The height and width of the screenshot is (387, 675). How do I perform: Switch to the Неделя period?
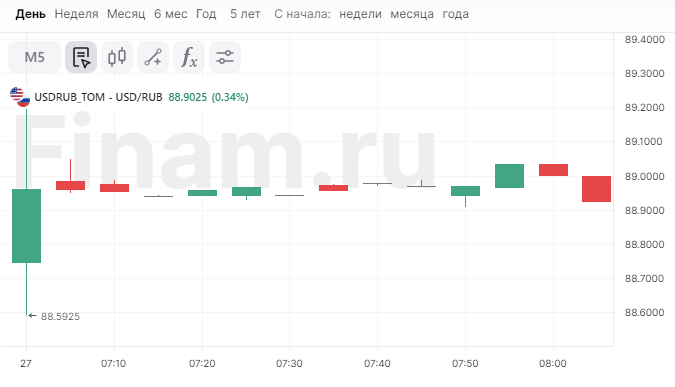[x=76, y=14]
